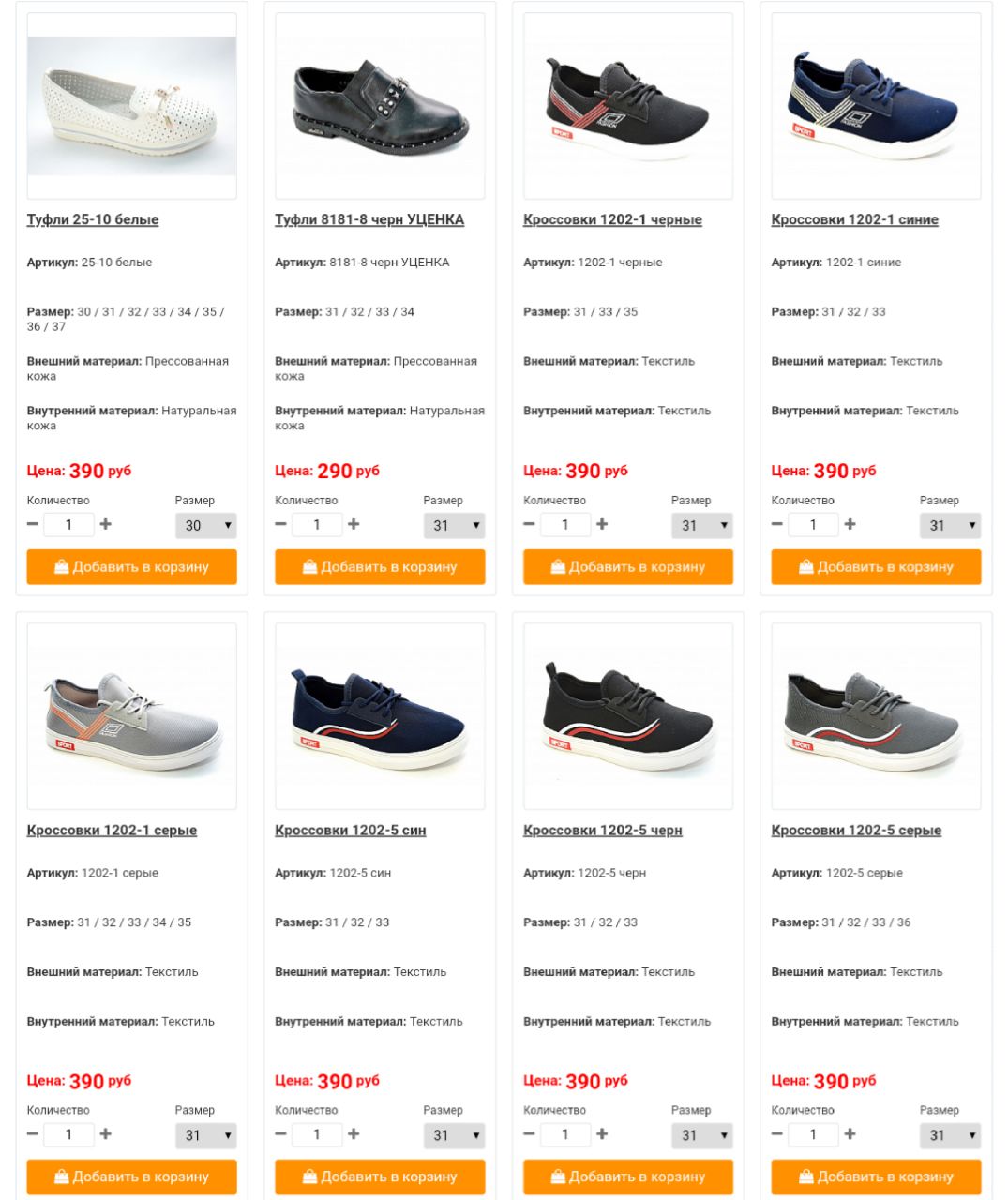
Task: Click quantity field for Кроссовки 1202-5 черн
Action: [x=564, y=1134]
